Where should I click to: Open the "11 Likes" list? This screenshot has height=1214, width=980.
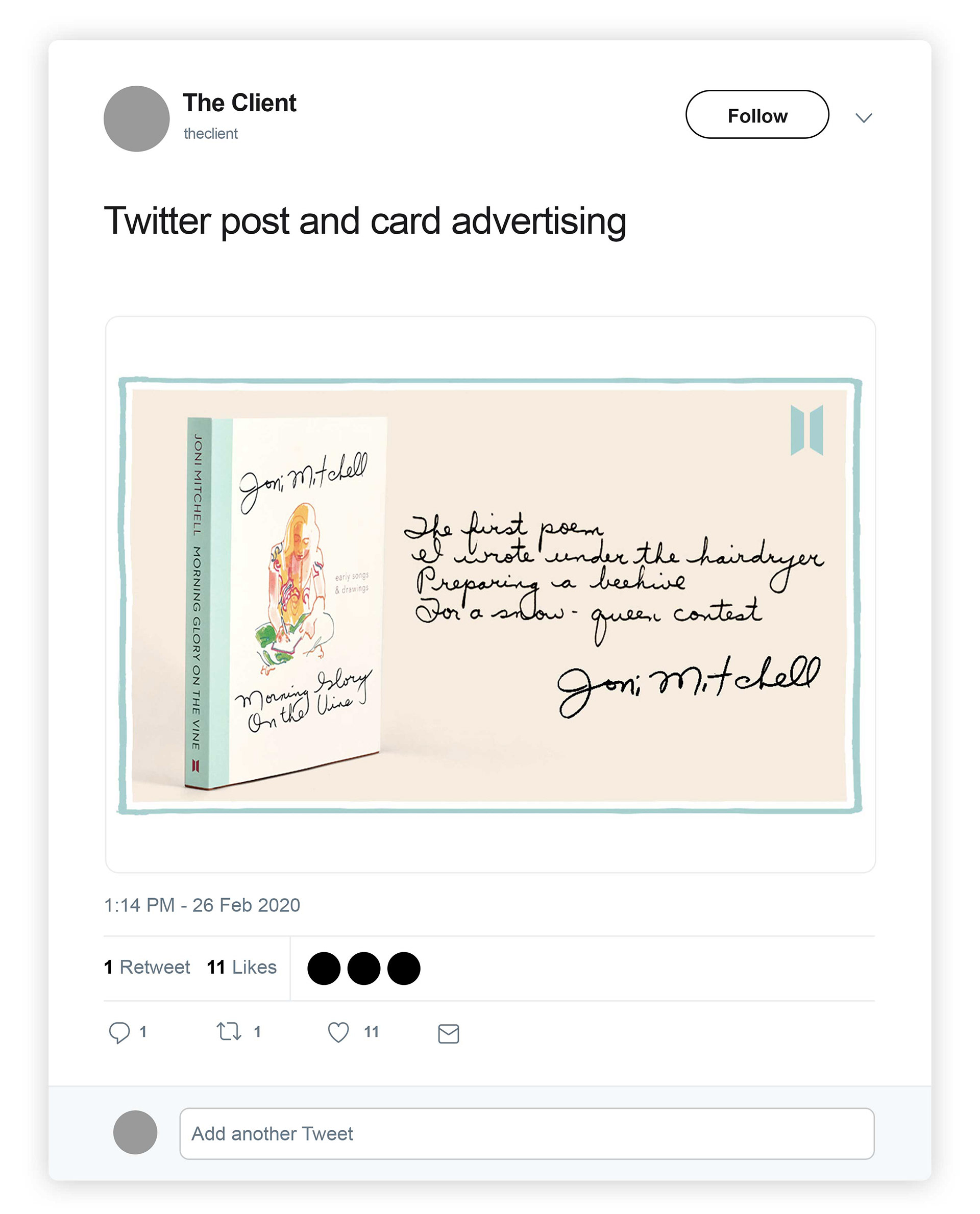coord(241,968)
